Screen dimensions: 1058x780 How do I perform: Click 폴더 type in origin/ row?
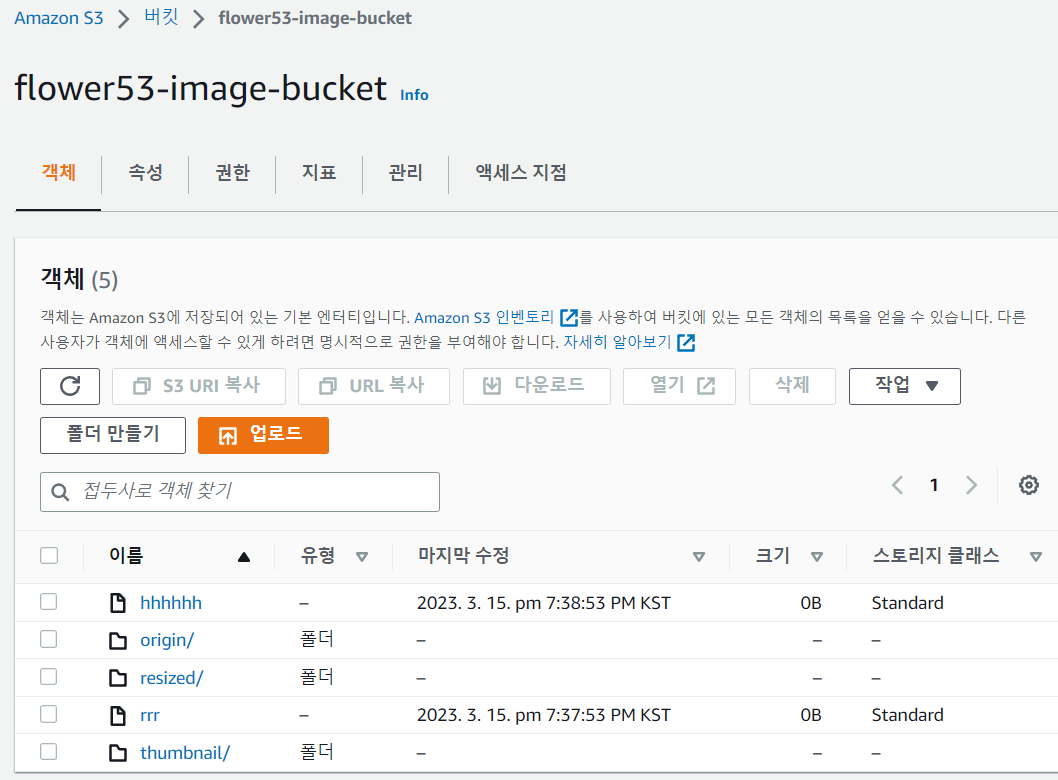317,639
